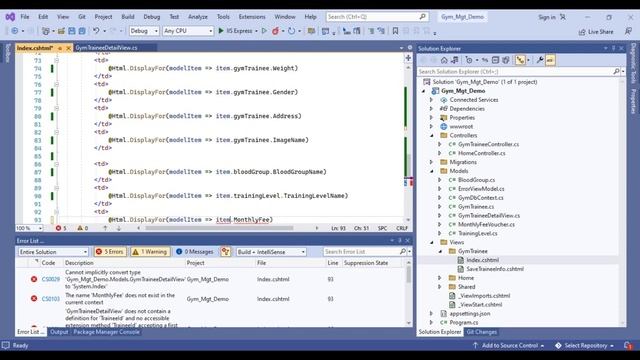Image resolution: width=640 pixels, height=360 pixels.
Task: Click the error filter funnel icon in Error List
Action: (x=225, y=252)
